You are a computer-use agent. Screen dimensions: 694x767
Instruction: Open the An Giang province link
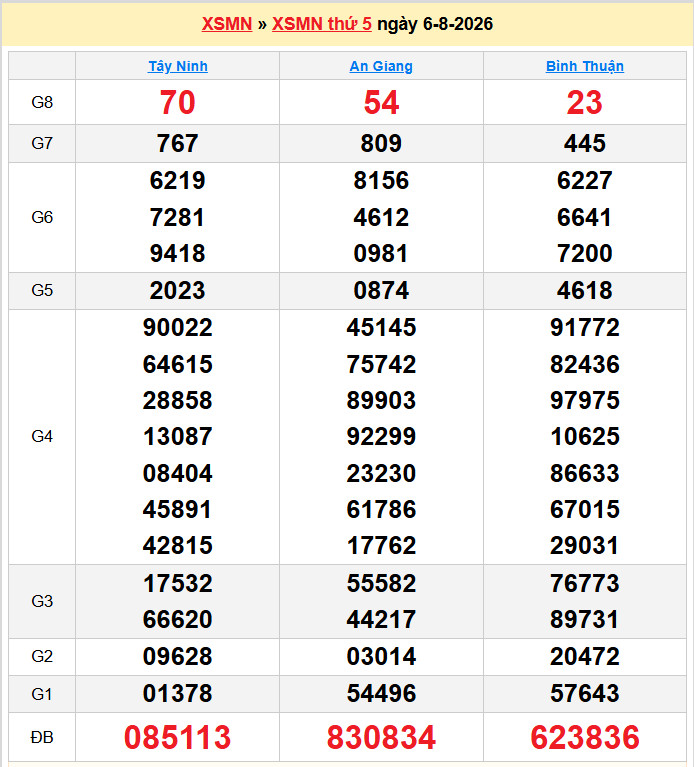click(381, 66)
